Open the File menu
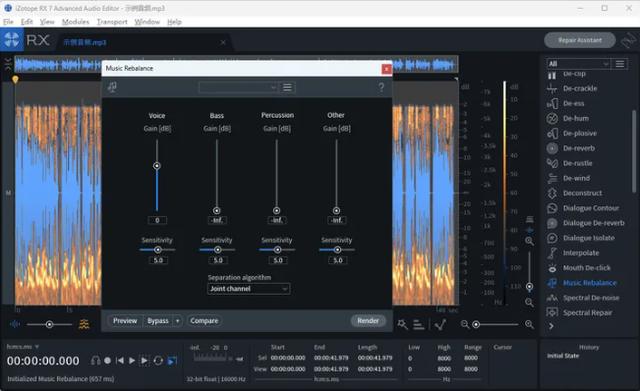 coord(8,22)
